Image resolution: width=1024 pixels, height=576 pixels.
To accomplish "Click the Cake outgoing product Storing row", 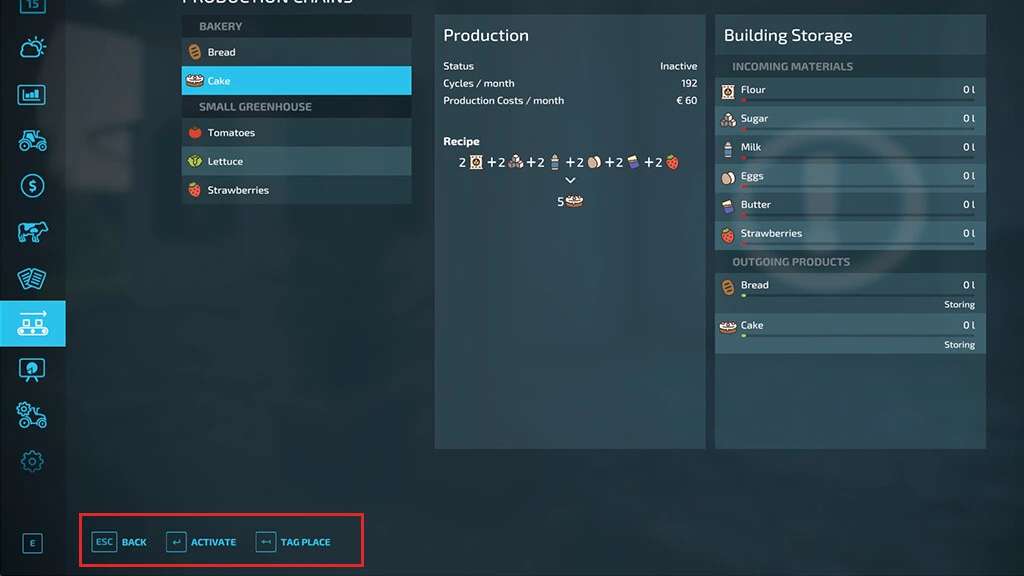I will pyautogui.click(x=850, y=345).
